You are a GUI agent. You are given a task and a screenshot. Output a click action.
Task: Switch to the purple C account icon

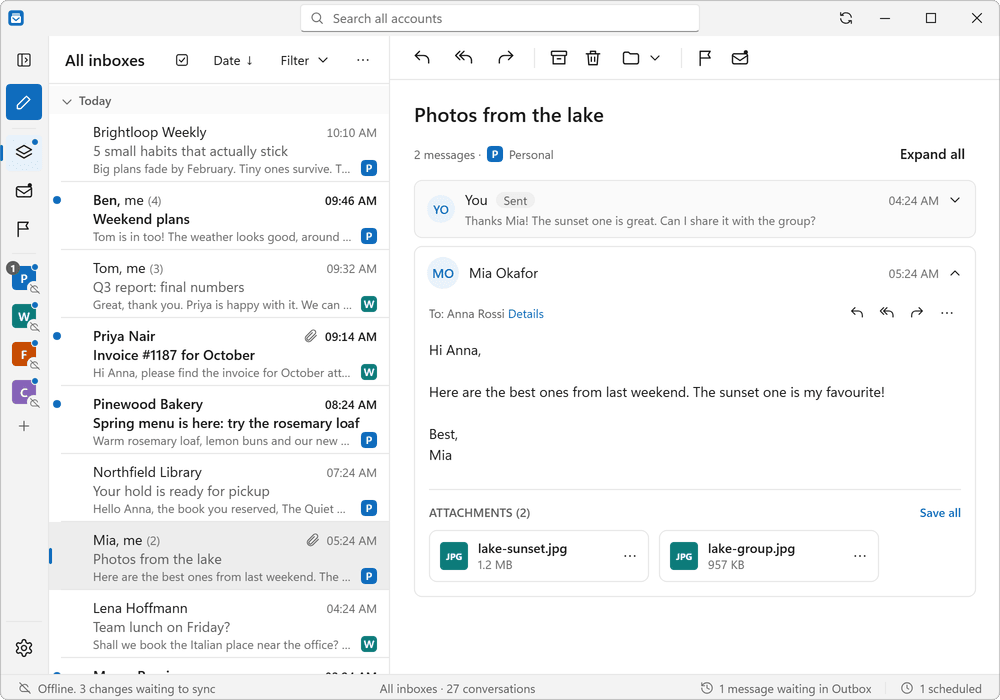coord(24,392)
